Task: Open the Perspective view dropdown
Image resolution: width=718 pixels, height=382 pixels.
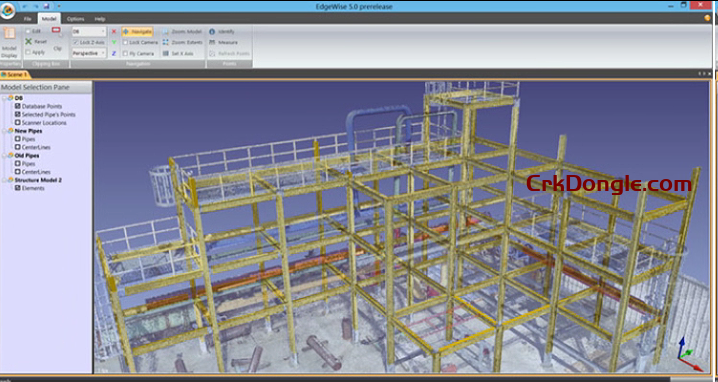Action: click(89, 53)
